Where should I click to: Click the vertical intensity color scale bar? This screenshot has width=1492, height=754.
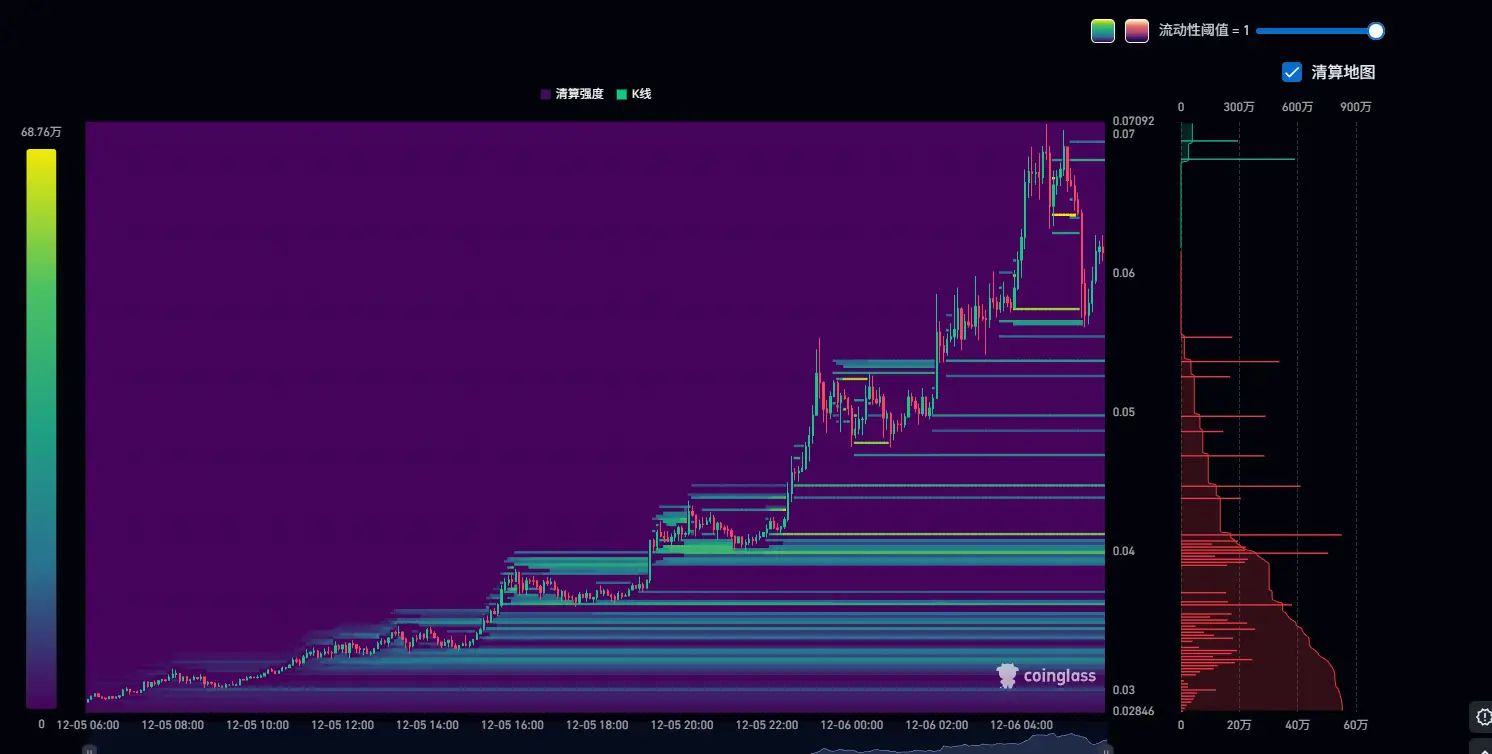[41, 429]
